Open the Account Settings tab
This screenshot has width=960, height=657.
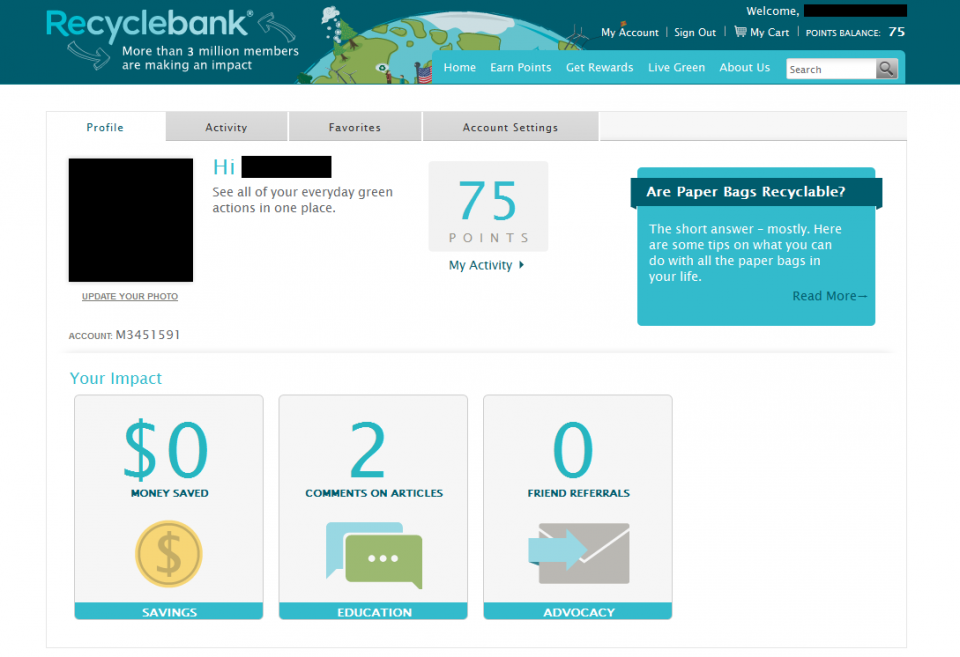[510, 127]
